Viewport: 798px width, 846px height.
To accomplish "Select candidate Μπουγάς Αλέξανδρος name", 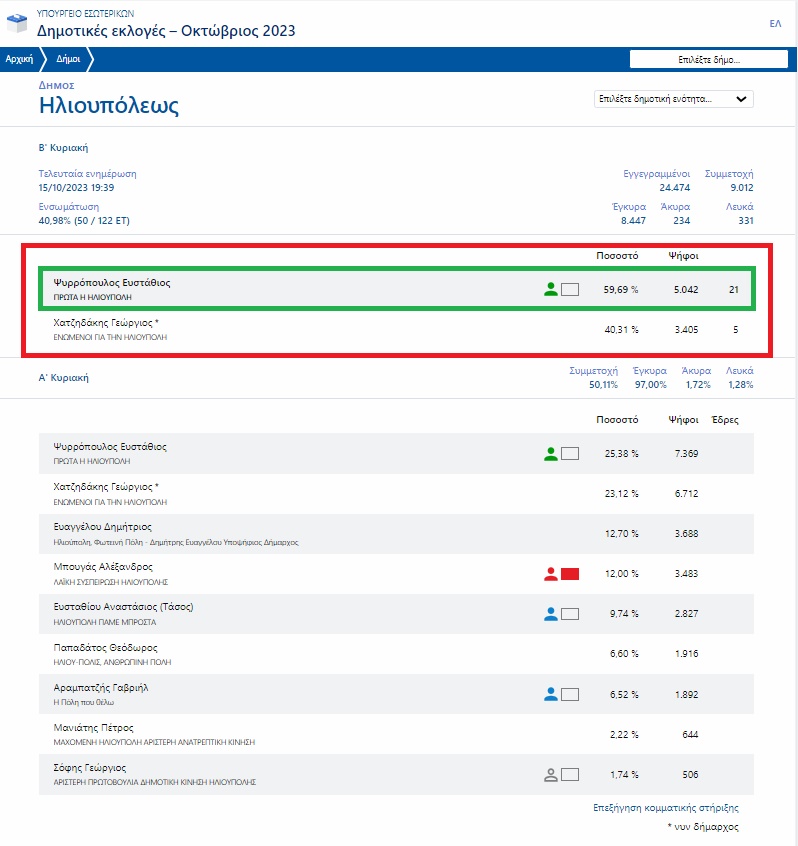I will pos(103,567).
